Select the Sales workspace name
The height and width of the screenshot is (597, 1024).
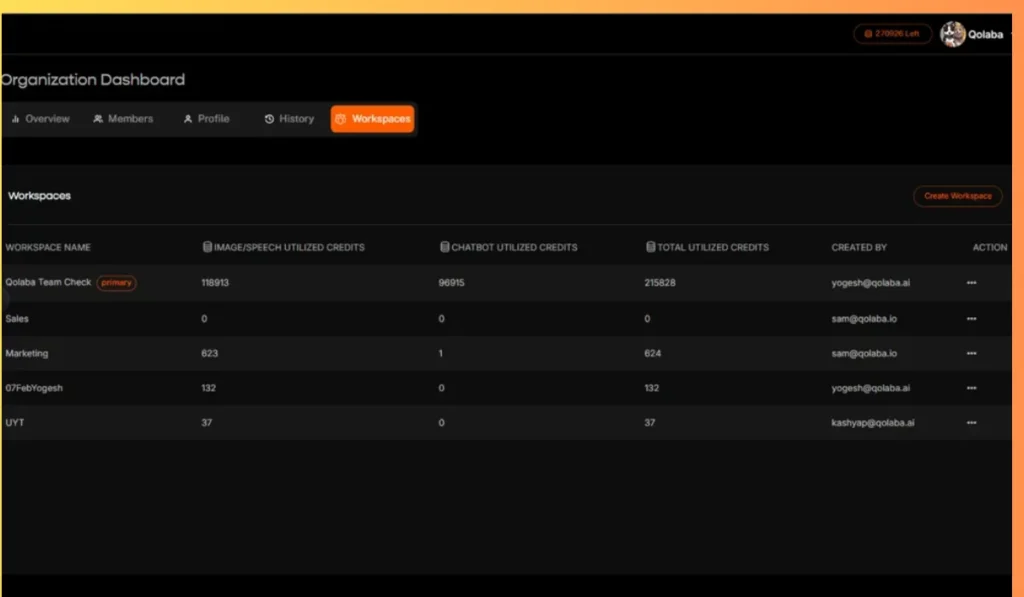pos(17,319)
